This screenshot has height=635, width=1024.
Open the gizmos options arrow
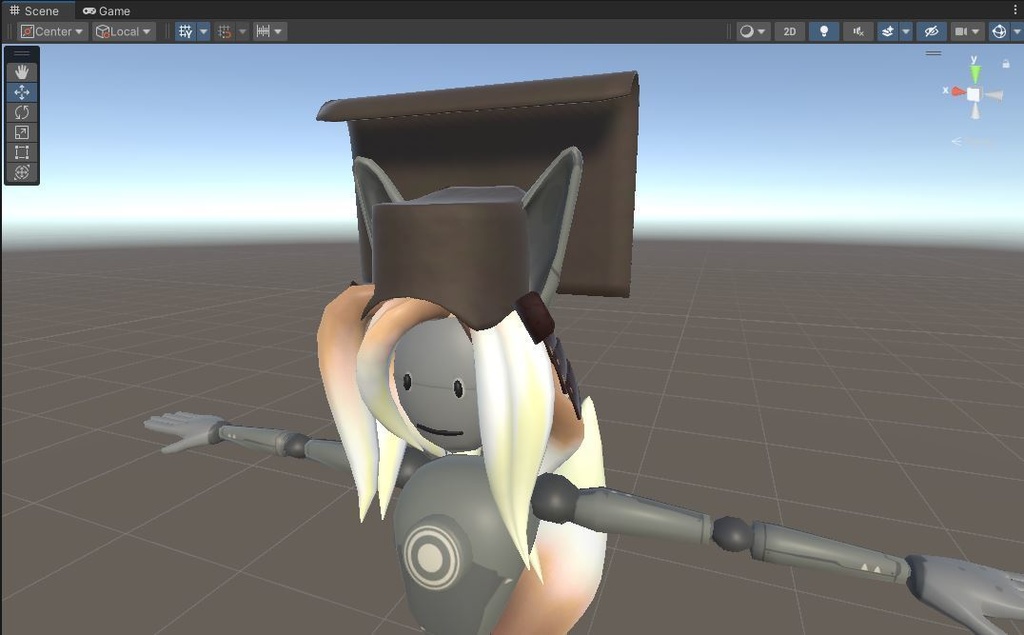tap(1017, 31)
